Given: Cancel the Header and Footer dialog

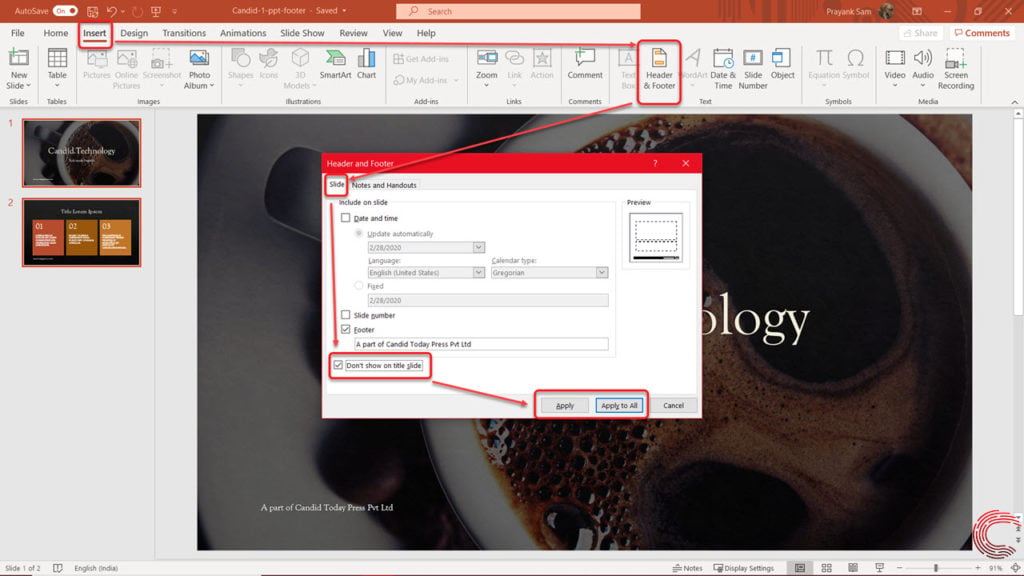Looking at the screenshot, I should tap(673, 406).
